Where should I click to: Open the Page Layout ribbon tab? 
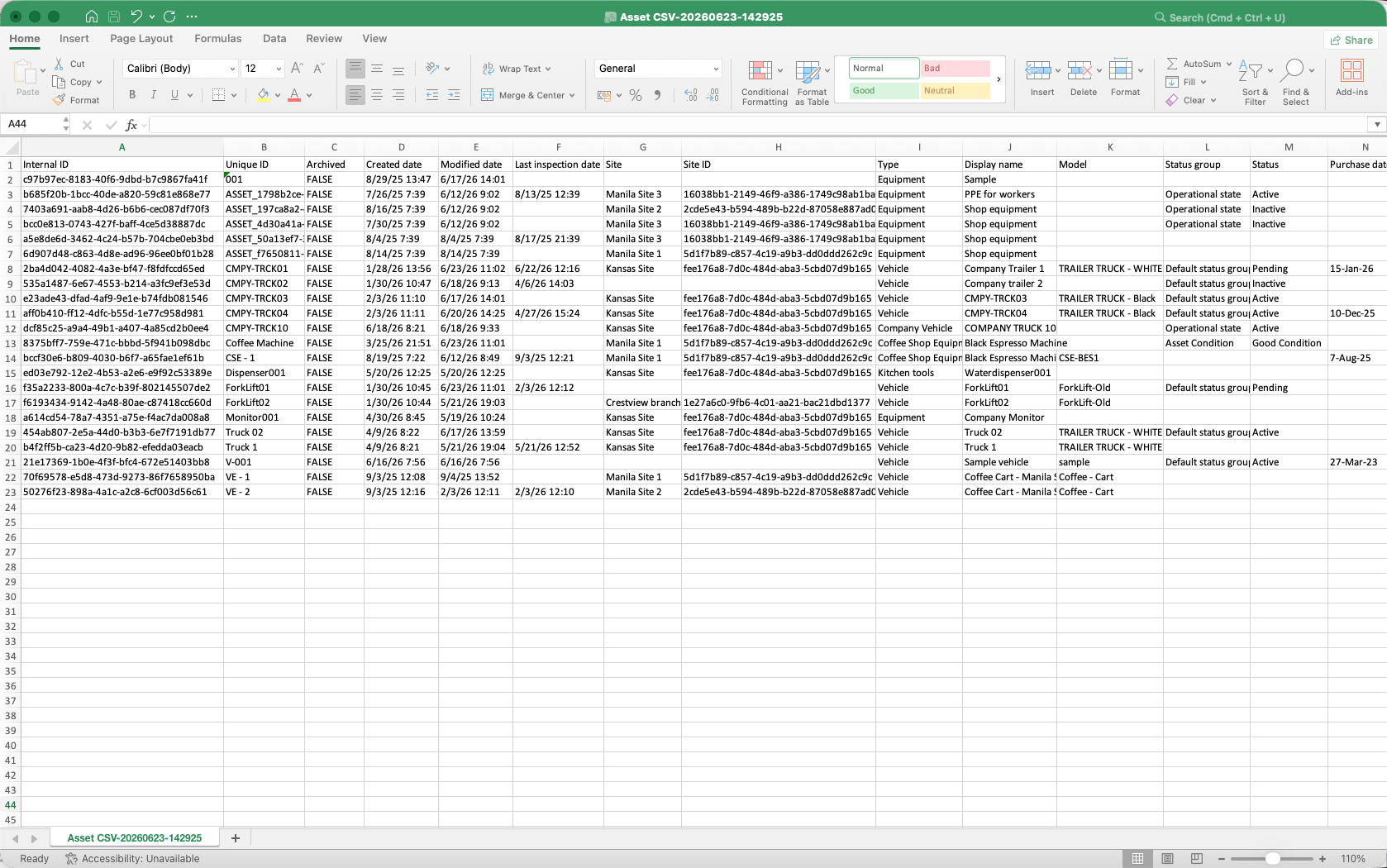click(x=141, y=39)
